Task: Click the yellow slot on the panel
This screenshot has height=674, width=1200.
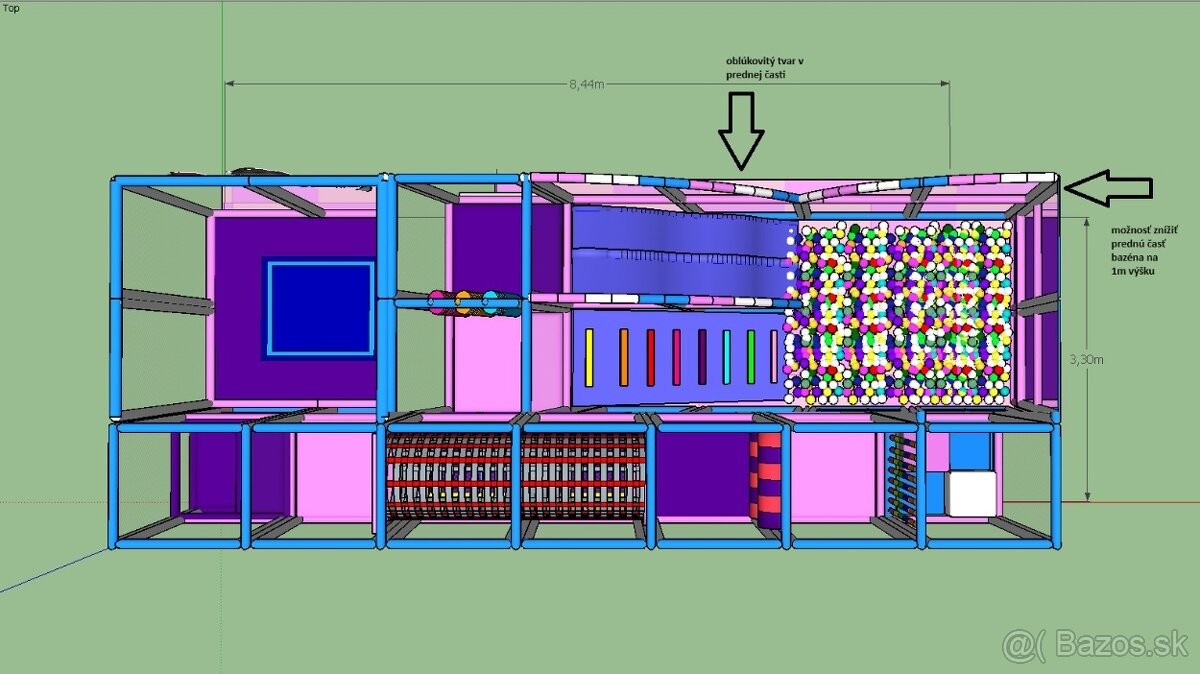Action: click(589, 357)
